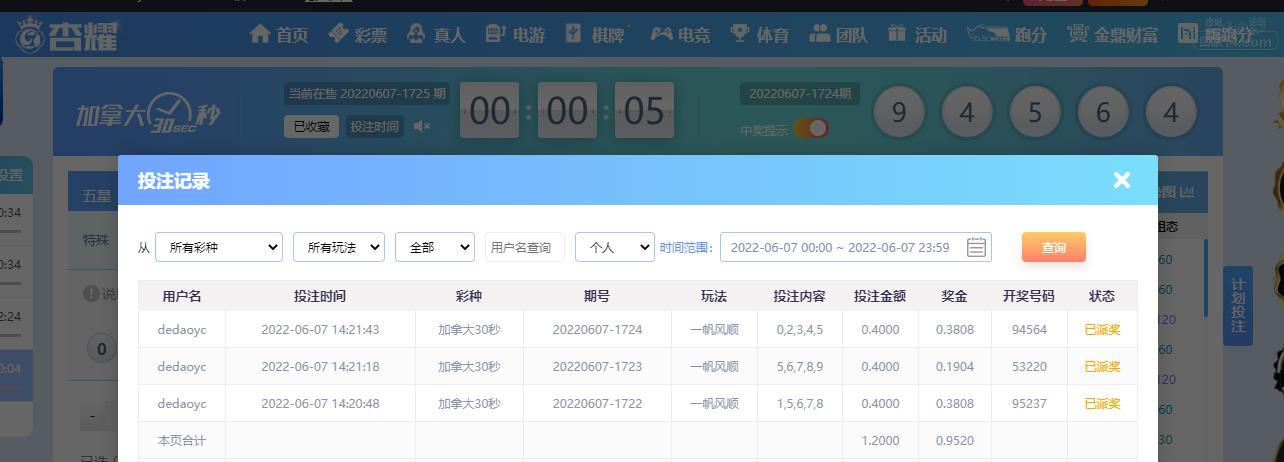1284x462 pixels.
Task: Click bet content 1,5,6,7,8
Action: tap(800, 403)
